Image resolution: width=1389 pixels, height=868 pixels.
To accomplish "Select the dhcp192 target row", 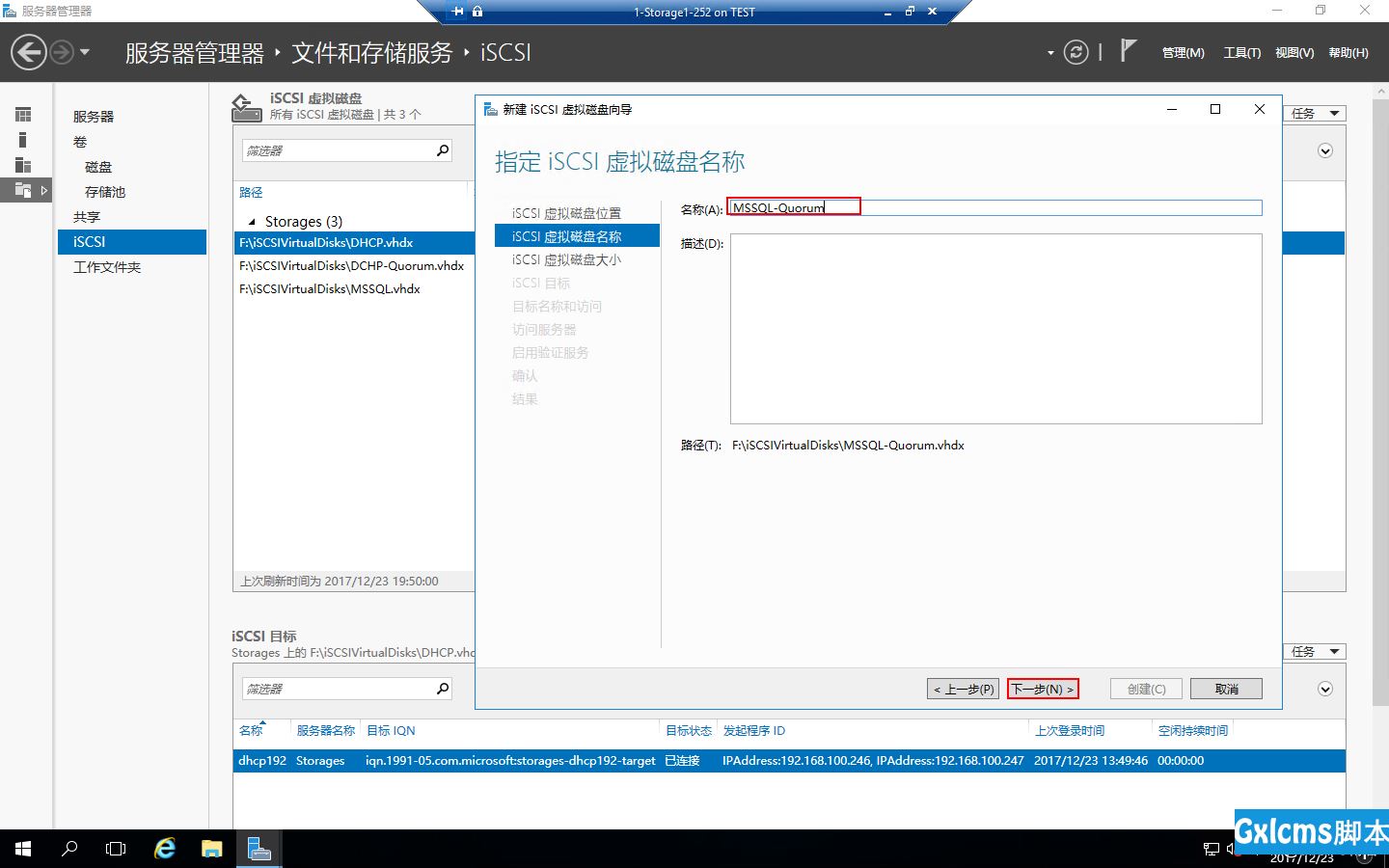I will coord(789,761).
